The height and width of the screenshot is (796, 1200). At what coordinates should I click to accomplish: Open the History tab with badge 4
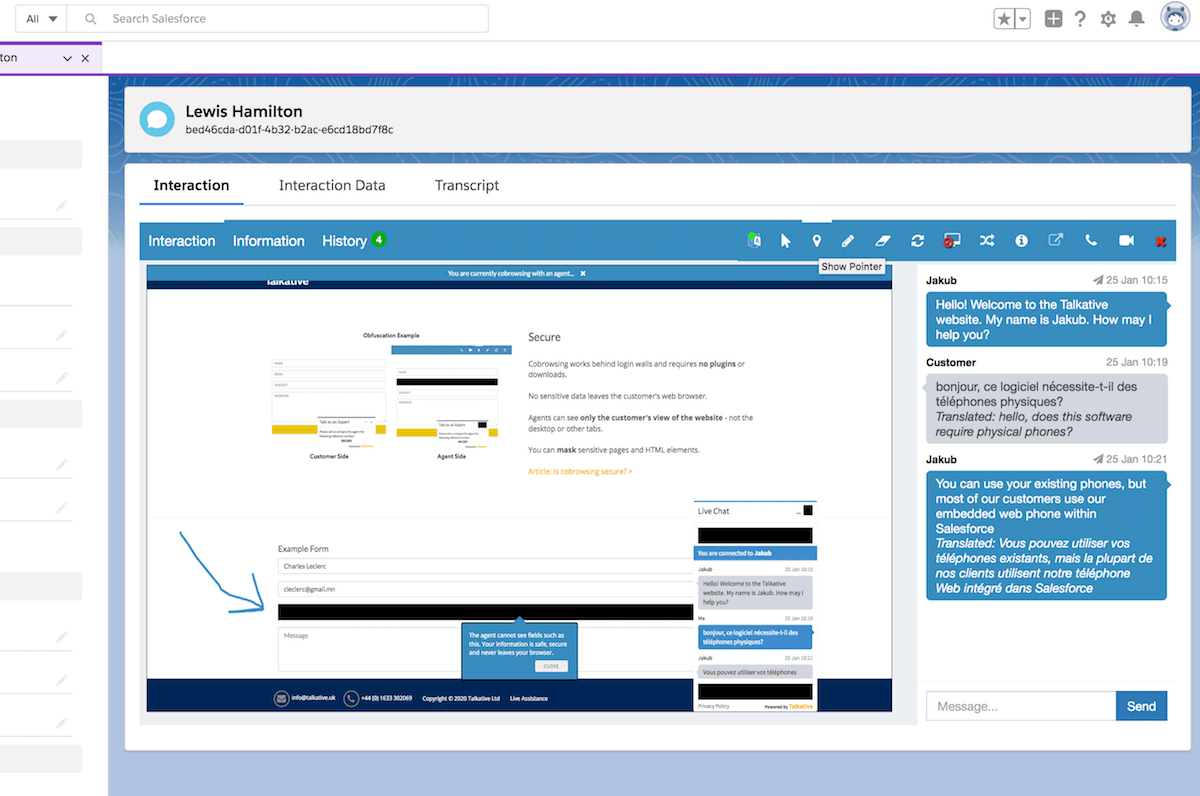[354, 241]
